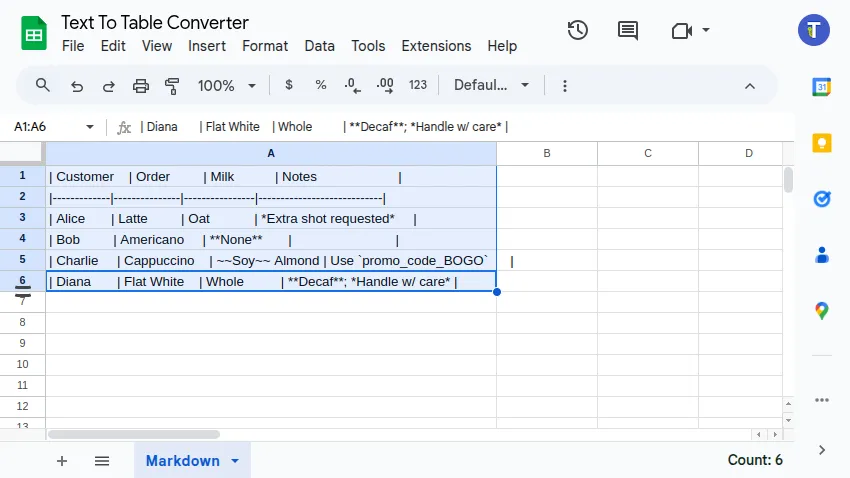The width and height of the screenshot is (850, 478).
Task: Format as percent
Action: point(320,85)
